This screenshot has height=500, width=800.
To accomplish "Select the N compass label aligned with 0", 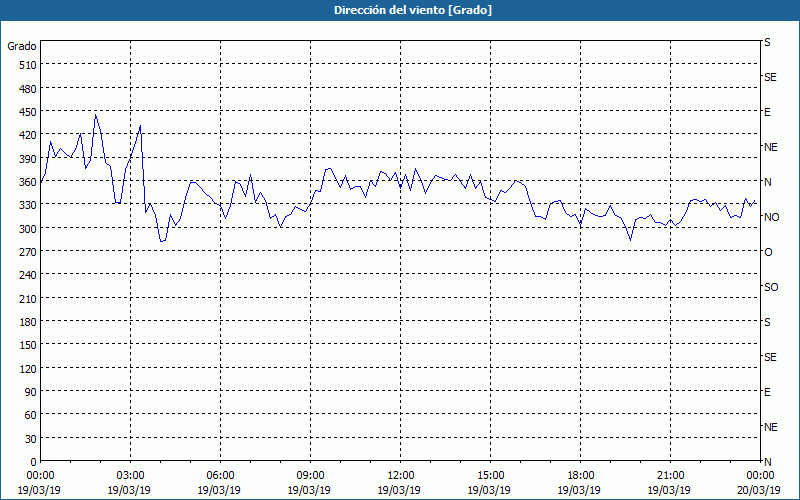I will click(768, 462).
